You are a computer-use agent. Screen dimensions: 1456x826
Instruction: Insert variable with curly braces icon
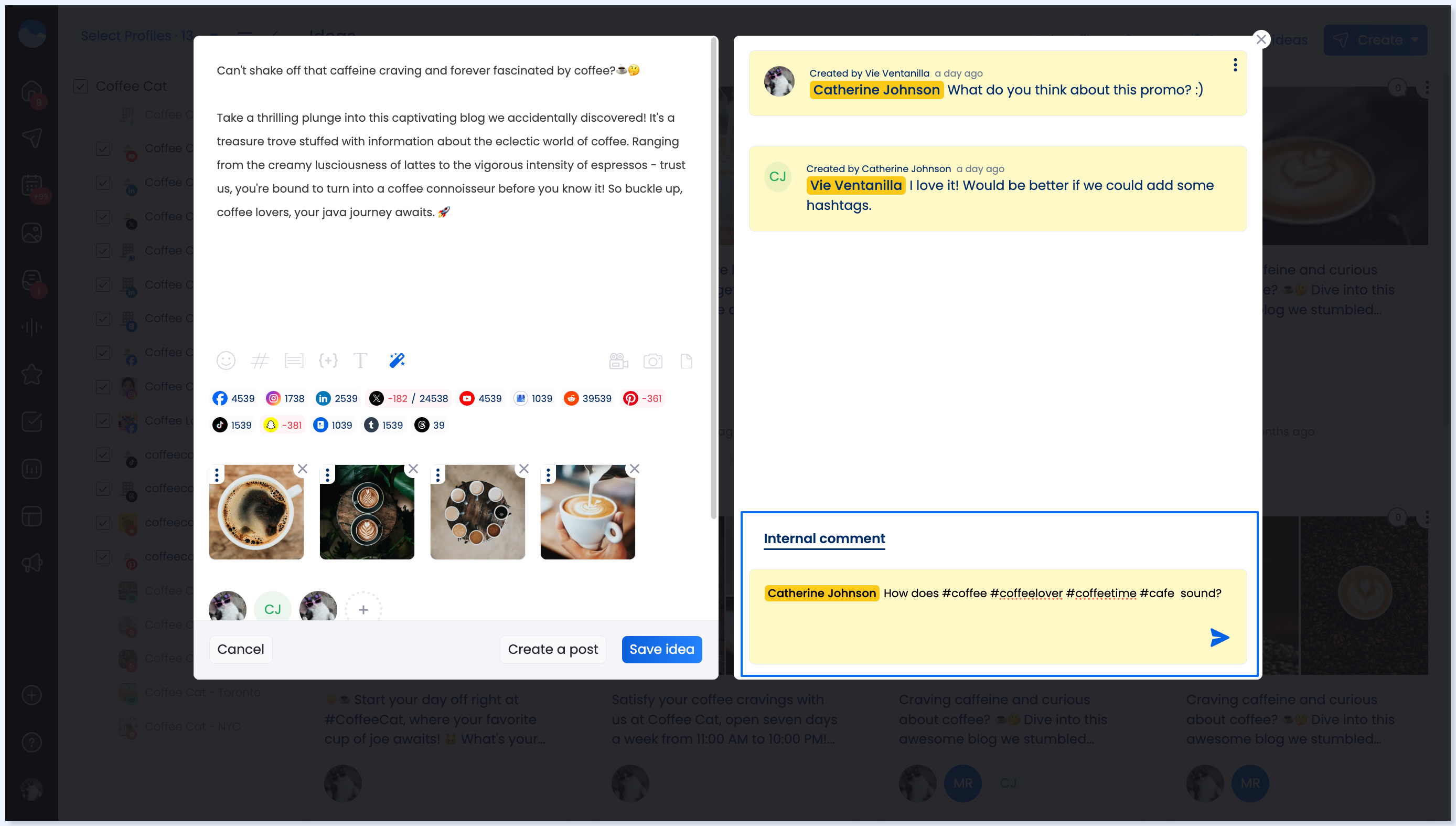[328, 360]
